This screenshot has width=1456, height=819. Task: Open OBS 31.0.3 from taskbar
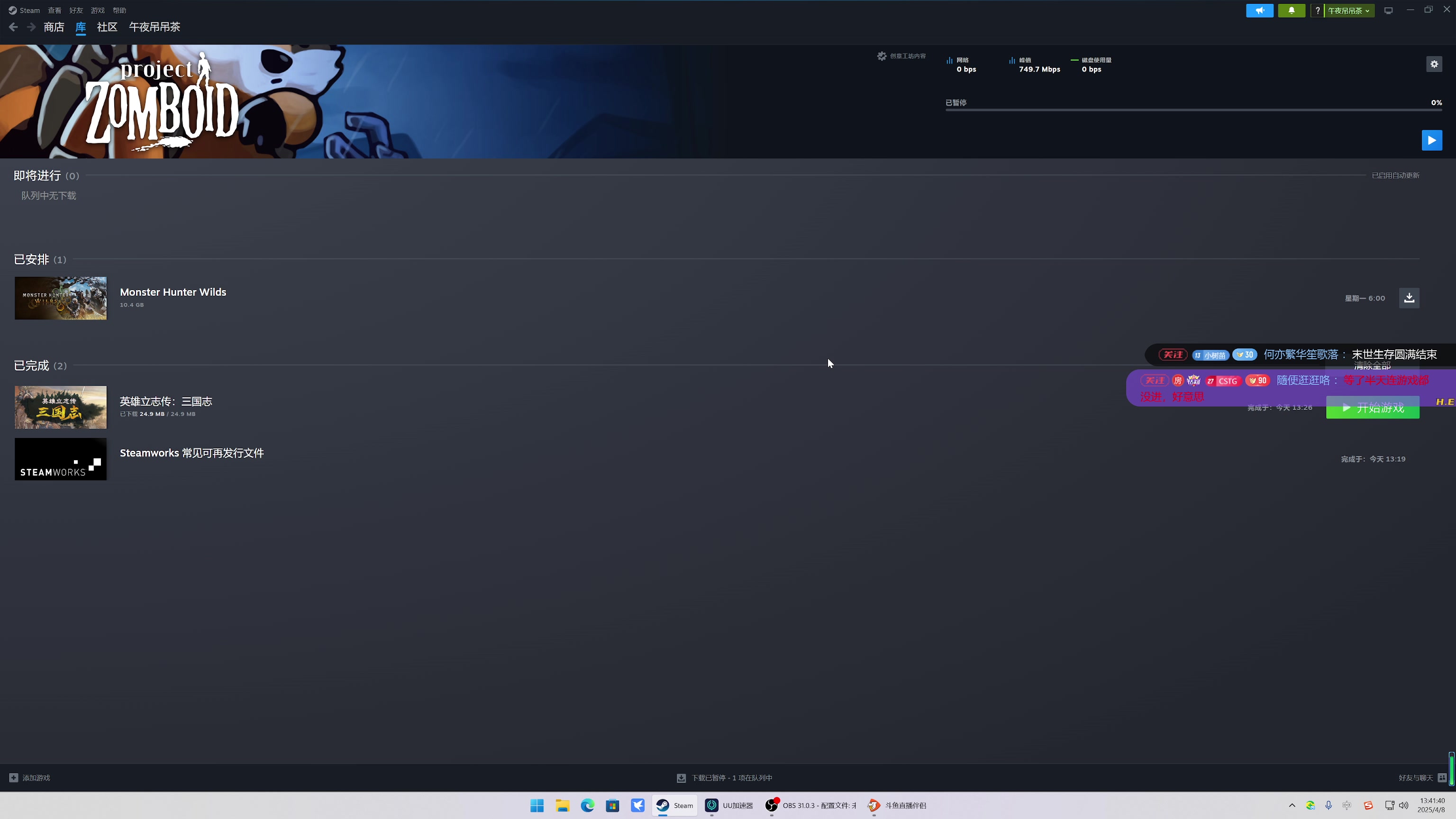coord(810,805)
